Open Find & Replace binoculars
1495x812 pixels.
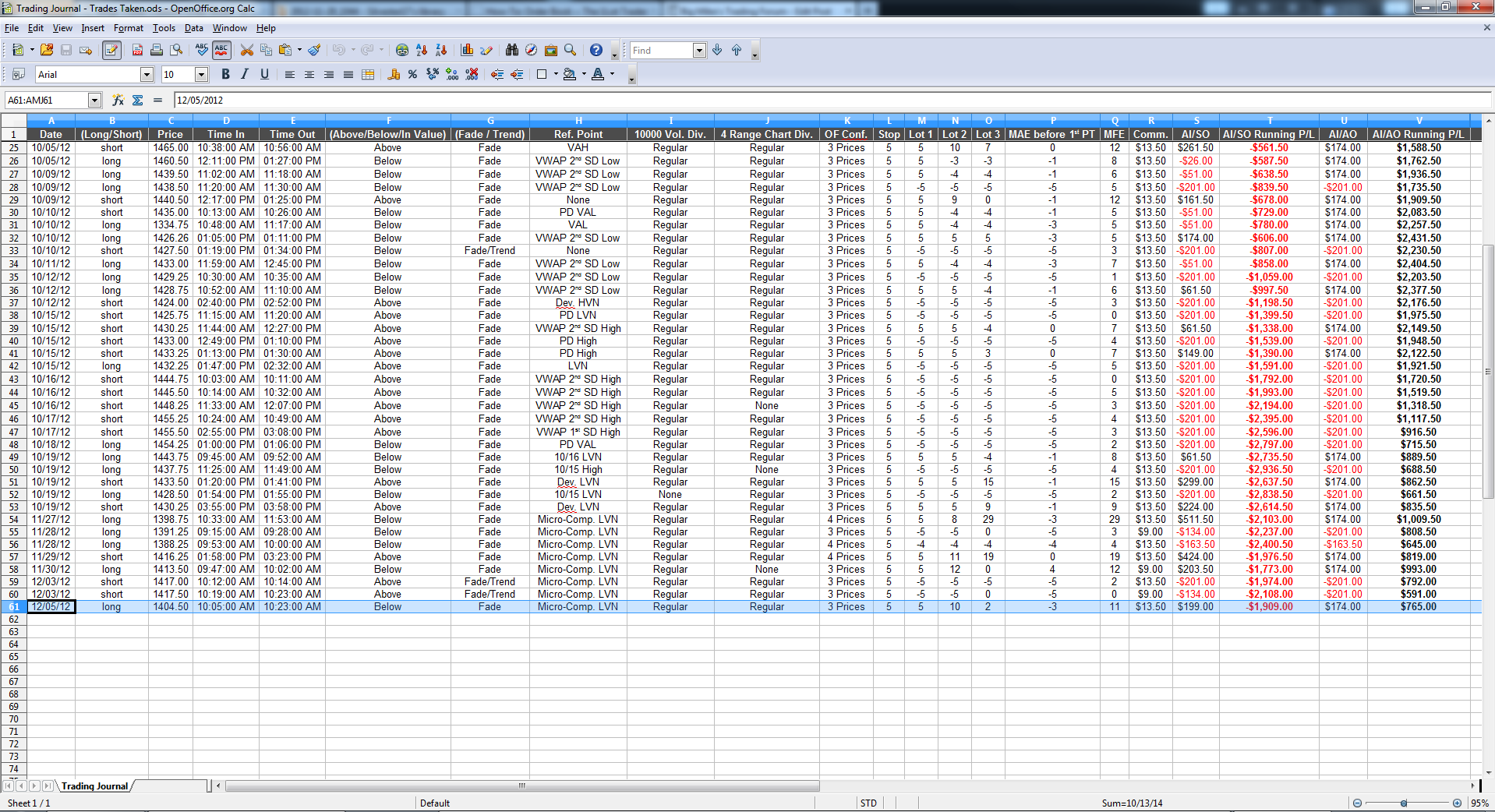tap(512, 50)
